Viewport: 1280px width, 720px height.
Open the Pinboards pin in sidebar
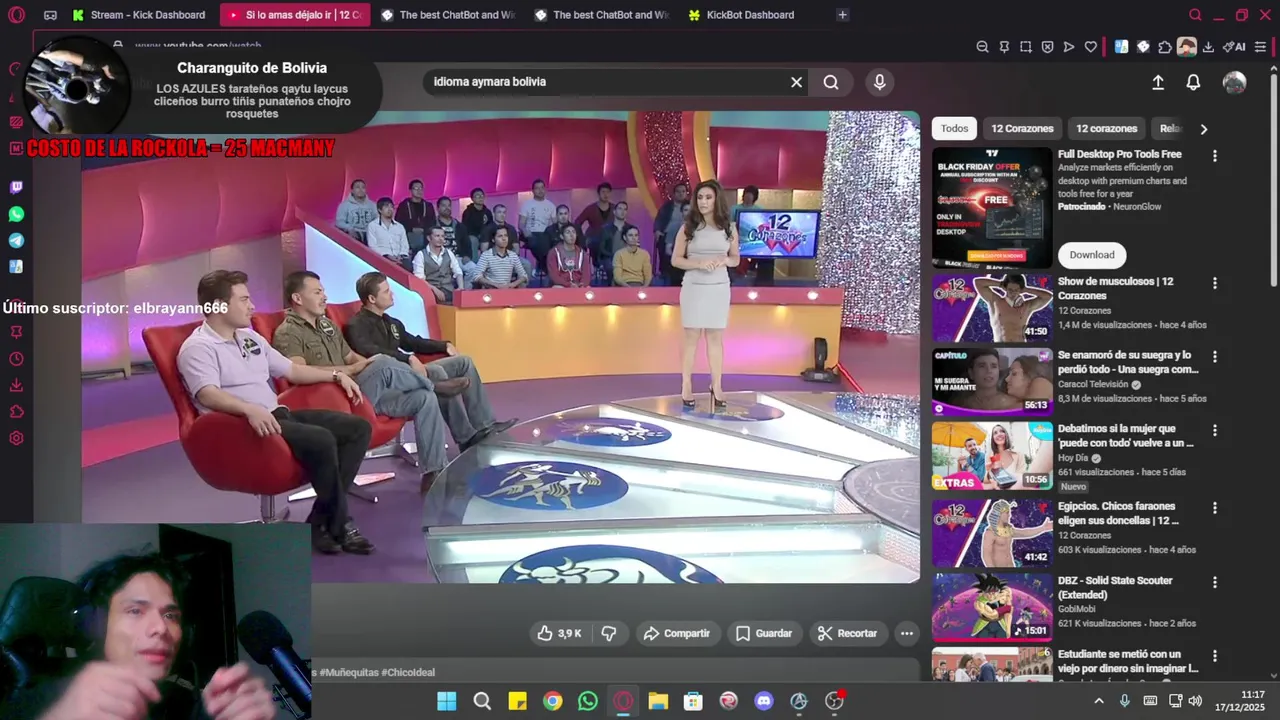(16, 332)
